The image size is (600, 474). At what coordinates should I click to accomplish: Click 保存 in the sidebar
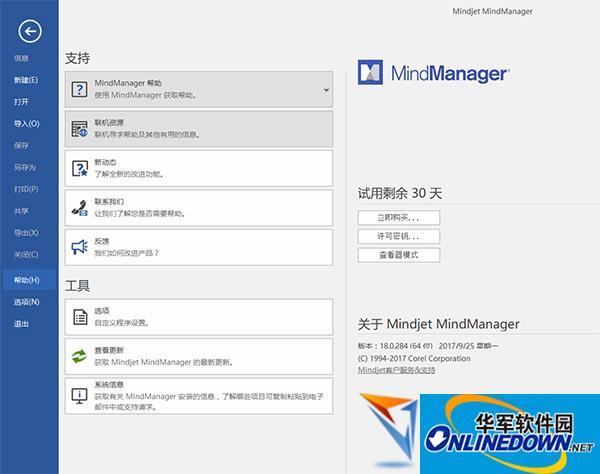[x=21, y=145]
